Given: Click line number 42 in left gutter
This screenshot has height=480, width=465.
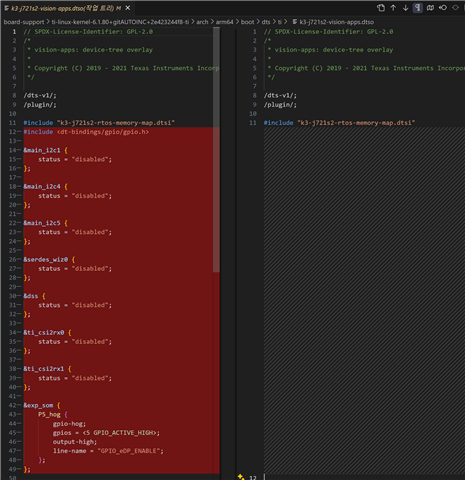Looking at the screenshot, I should 12,406.
